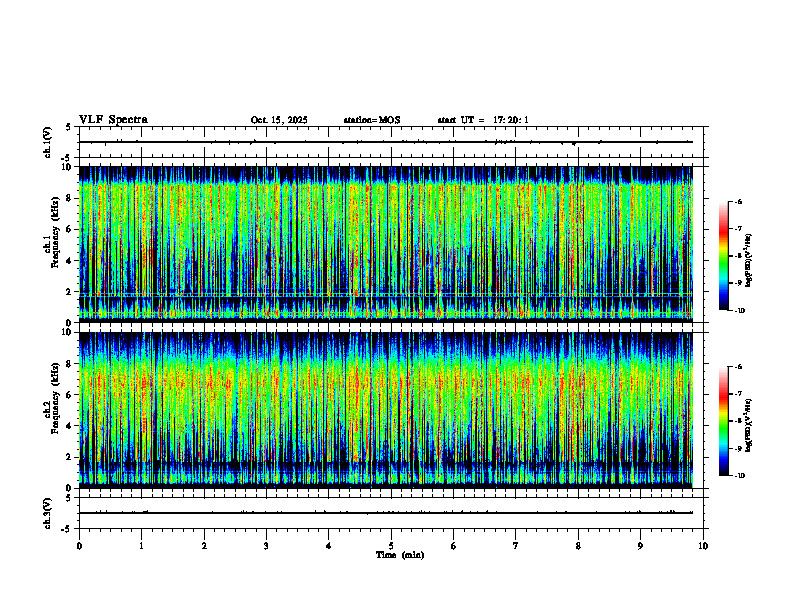Click the "-6" label on ch.2 color bar

[x=738, y=367]
